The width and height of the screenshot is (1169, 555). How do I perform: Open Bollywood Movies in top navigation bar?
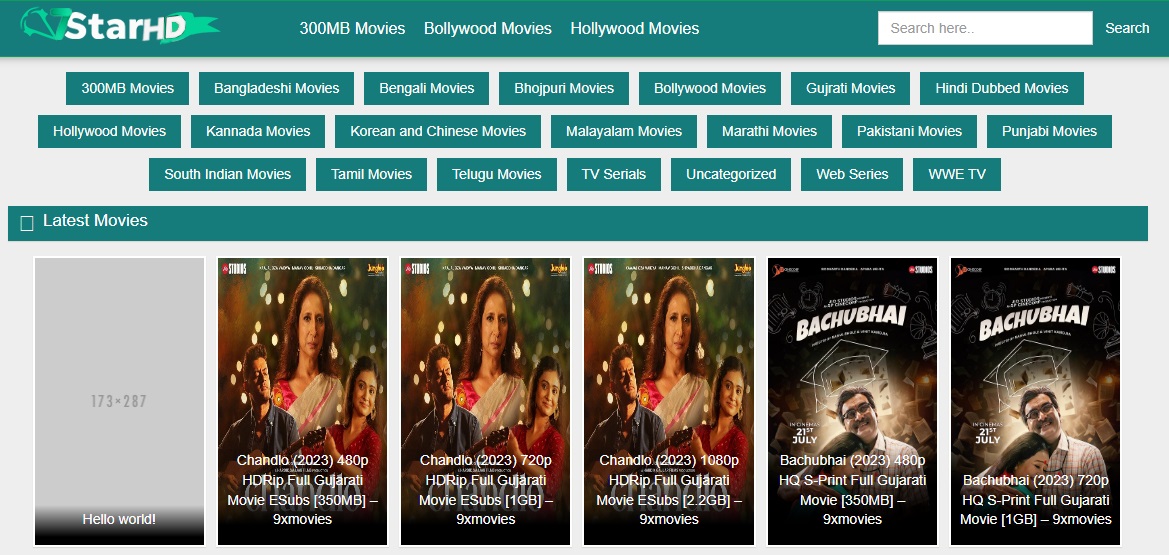point(488,28)
